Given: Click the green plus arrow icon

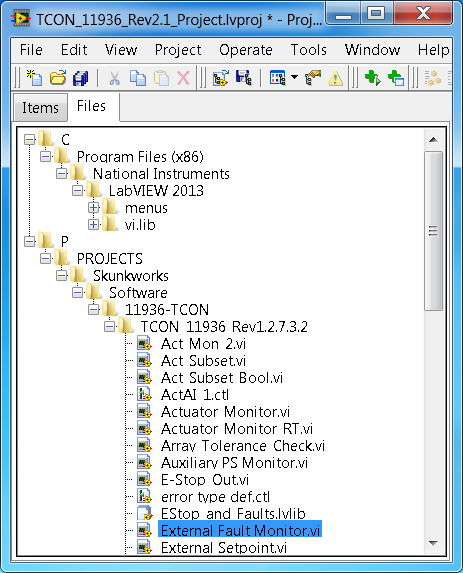Looking at the screenshot, I should pyautogui.click(x=373, y=78).
